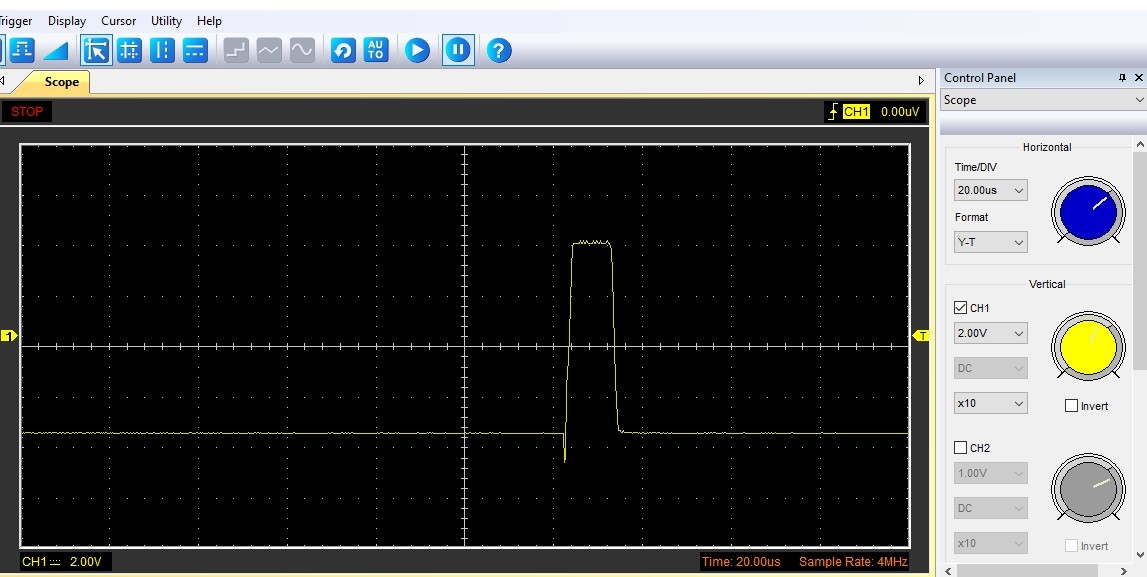The image size is (1147, 577).
Task: Select the Scope tab
Action: [61, 82]
